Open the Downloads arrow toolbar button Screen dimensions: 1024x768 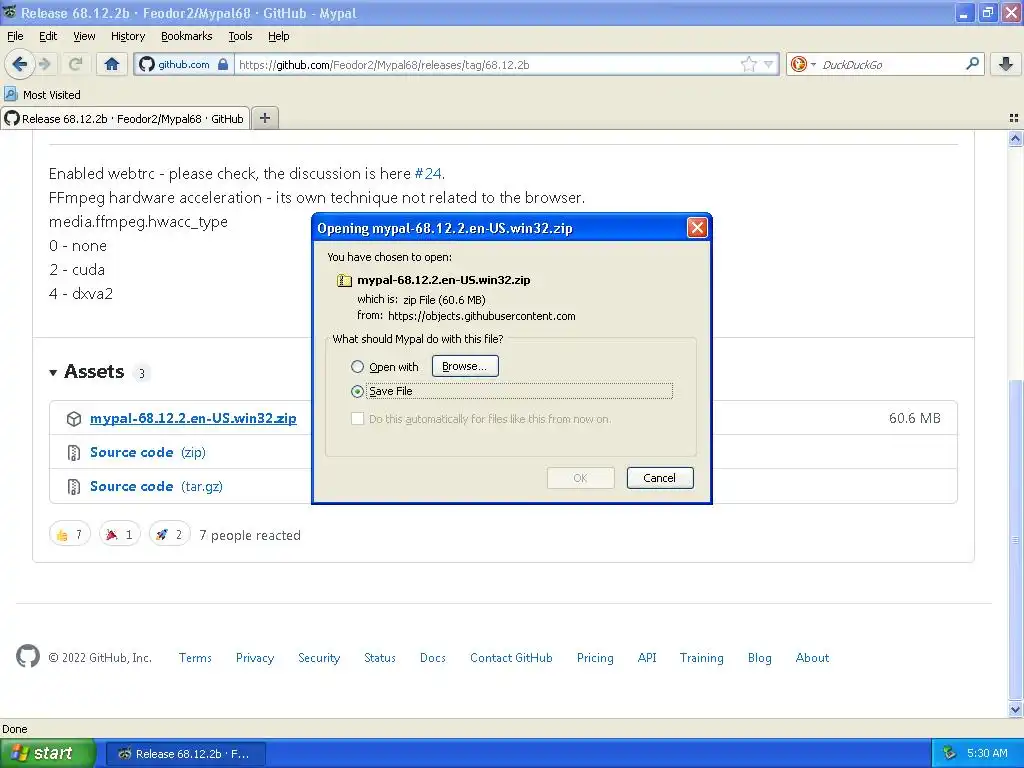(x=1006, y=64)
